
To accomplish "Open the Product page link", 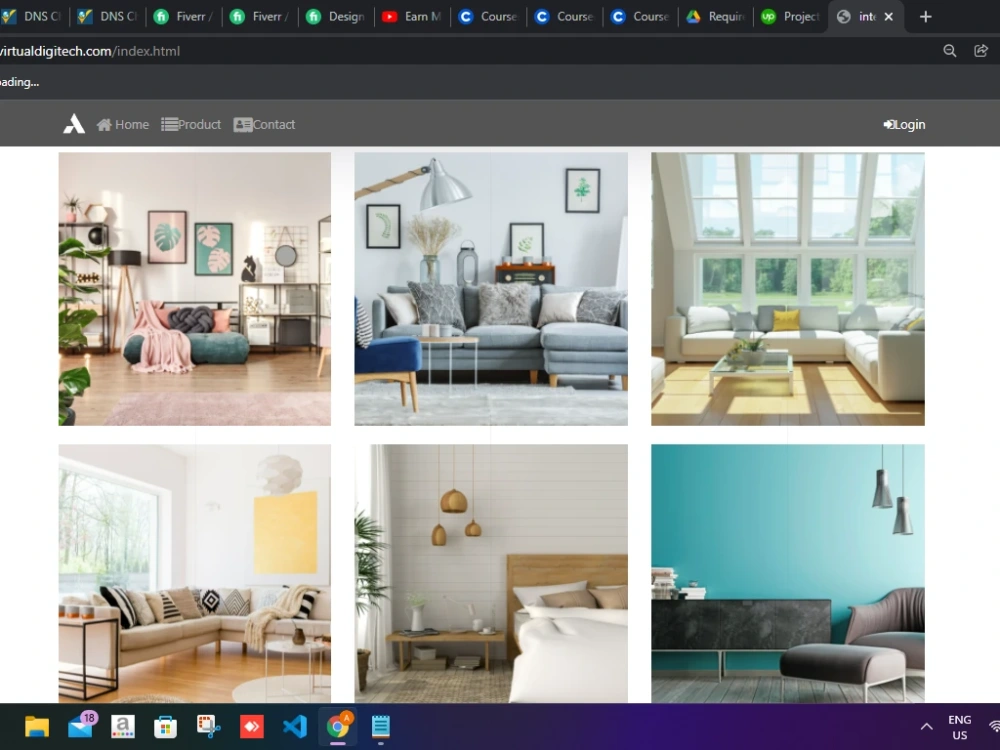I will pos(191,124).
